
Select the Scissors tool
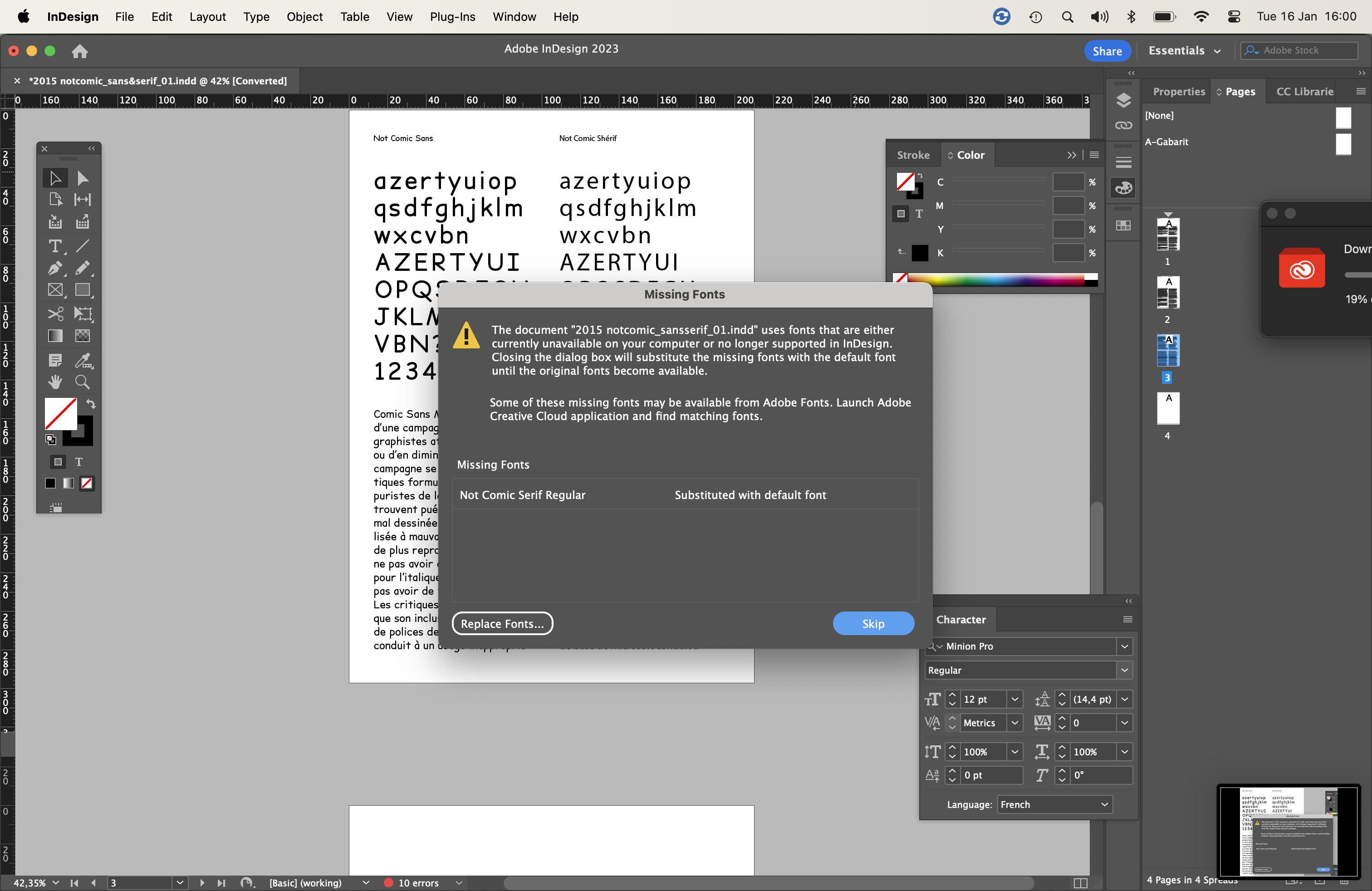coord(55,313)
